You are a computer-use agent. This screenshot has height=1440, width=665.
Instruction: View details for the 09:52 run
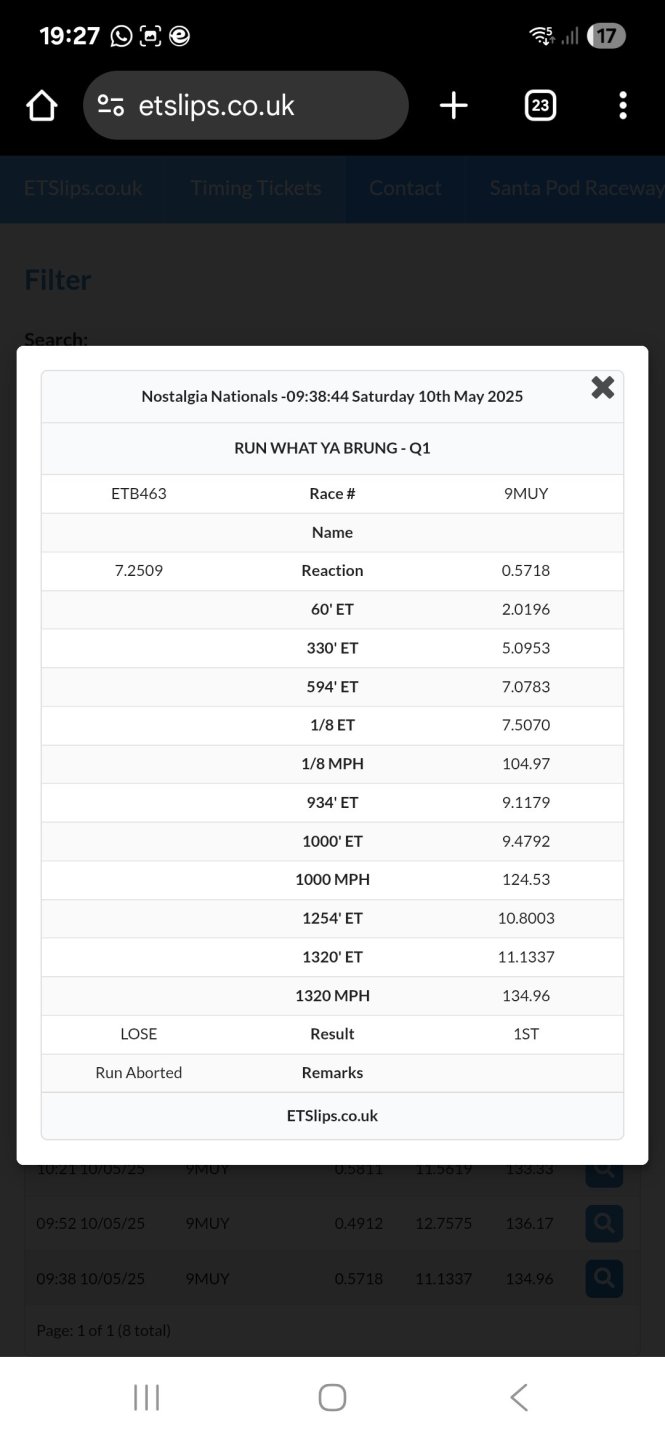[604, 1223]
